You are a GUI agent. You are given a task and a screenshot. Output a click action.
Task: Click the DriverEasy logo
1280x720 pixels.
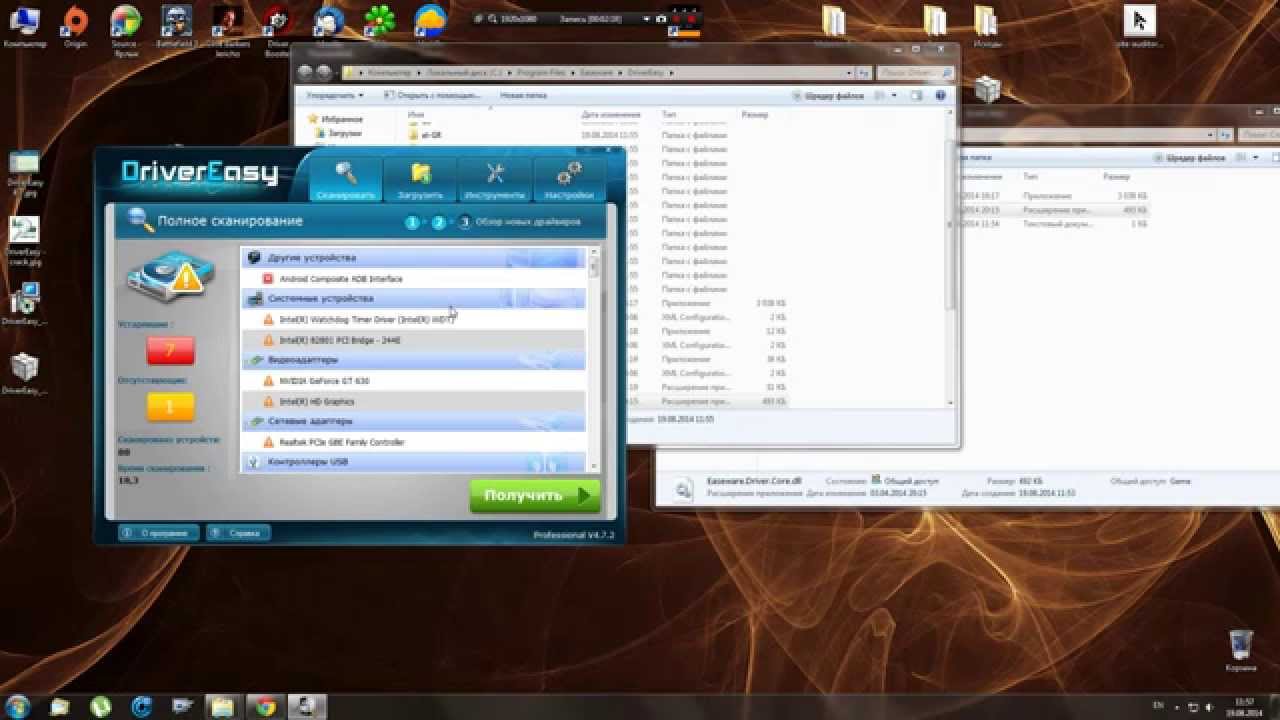coord(200,172)
